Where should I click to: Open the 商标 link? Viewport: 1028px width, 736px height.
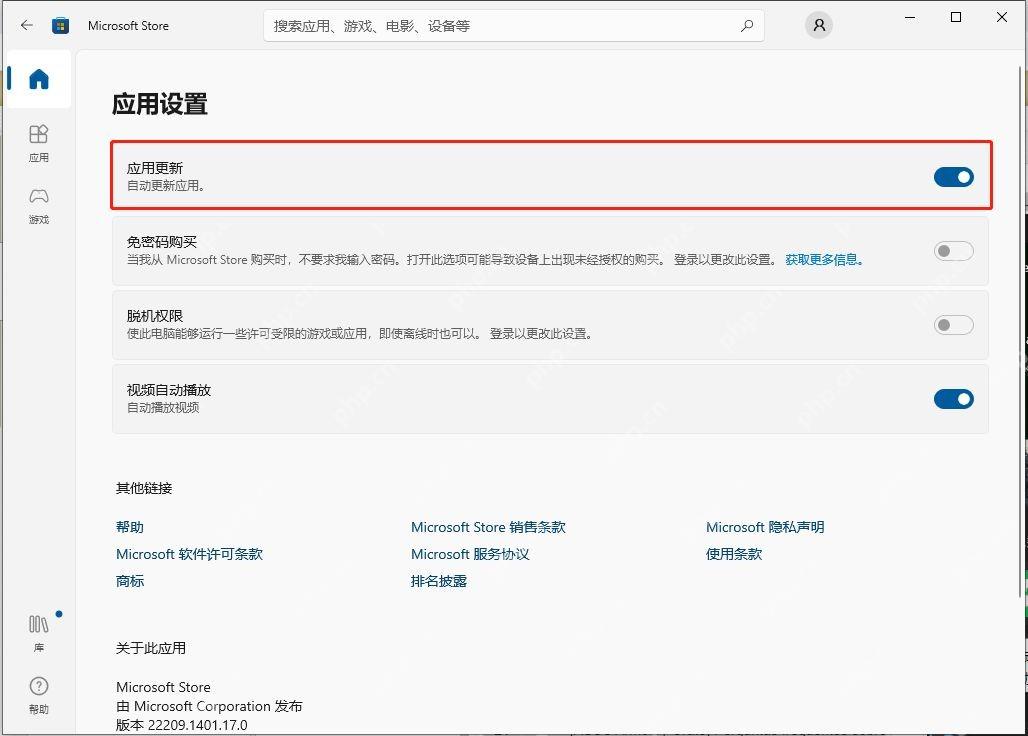click(130, 581)
